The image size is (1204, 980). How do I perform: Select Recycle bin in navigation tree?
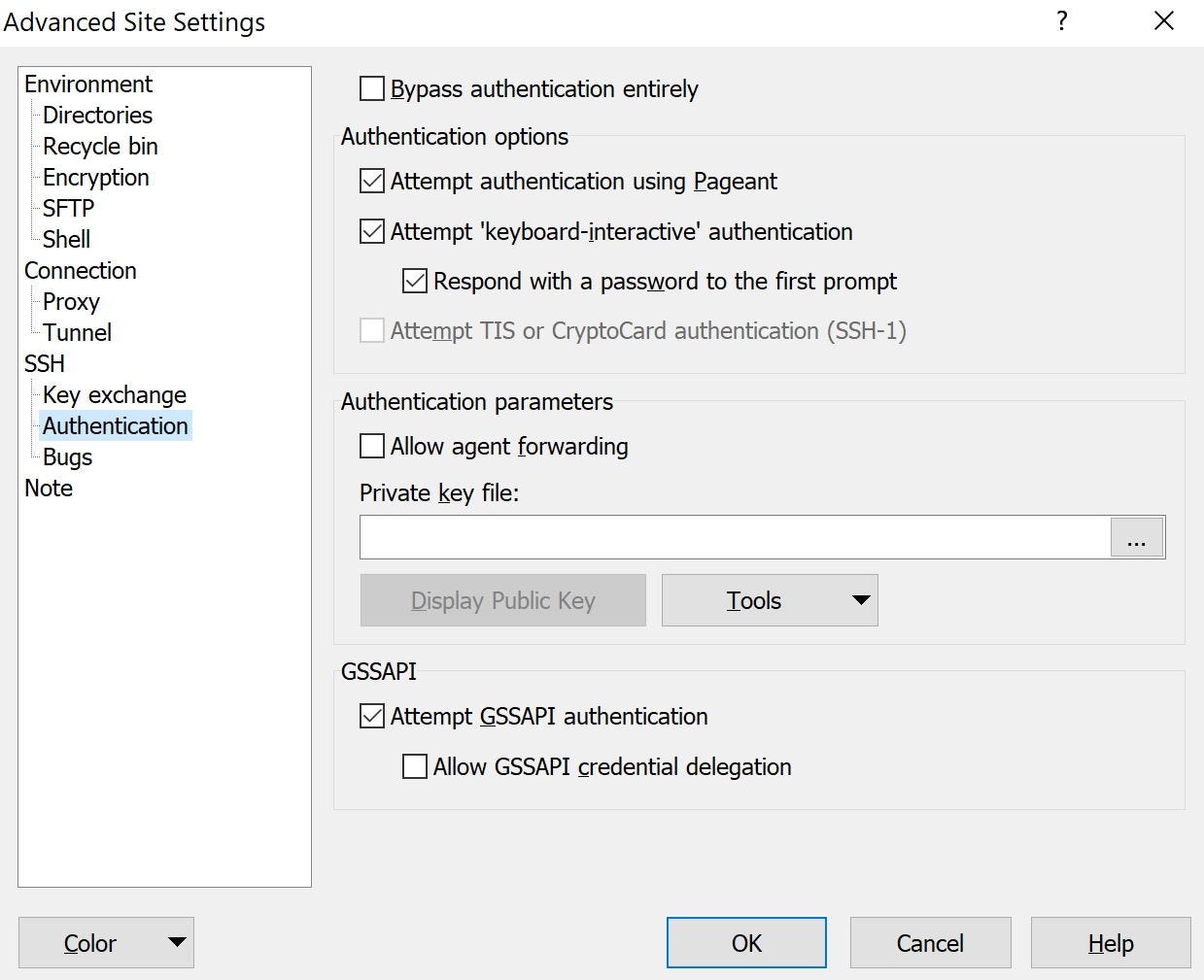pyautogui.click(x=100, y=147)
